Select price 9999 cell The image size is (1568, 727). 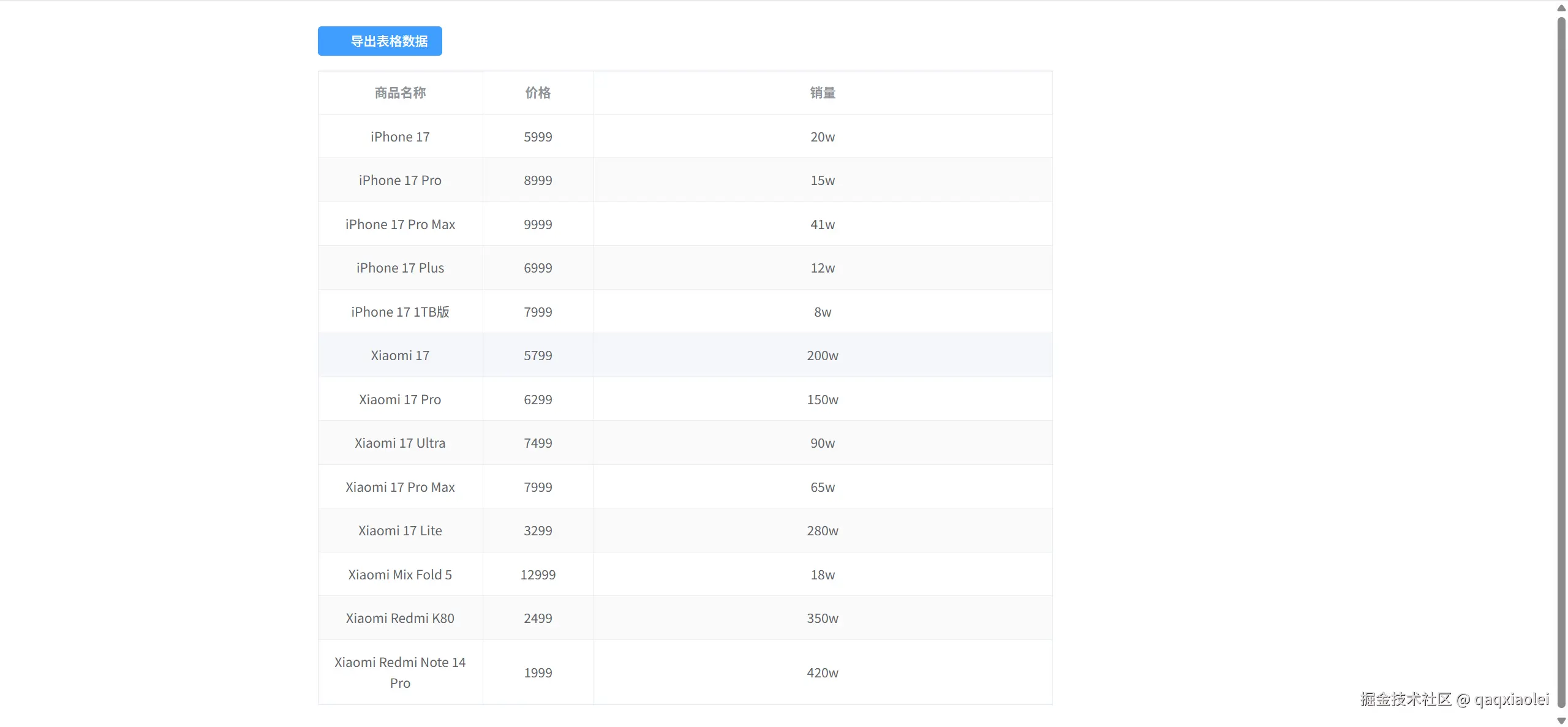(538, 224)
